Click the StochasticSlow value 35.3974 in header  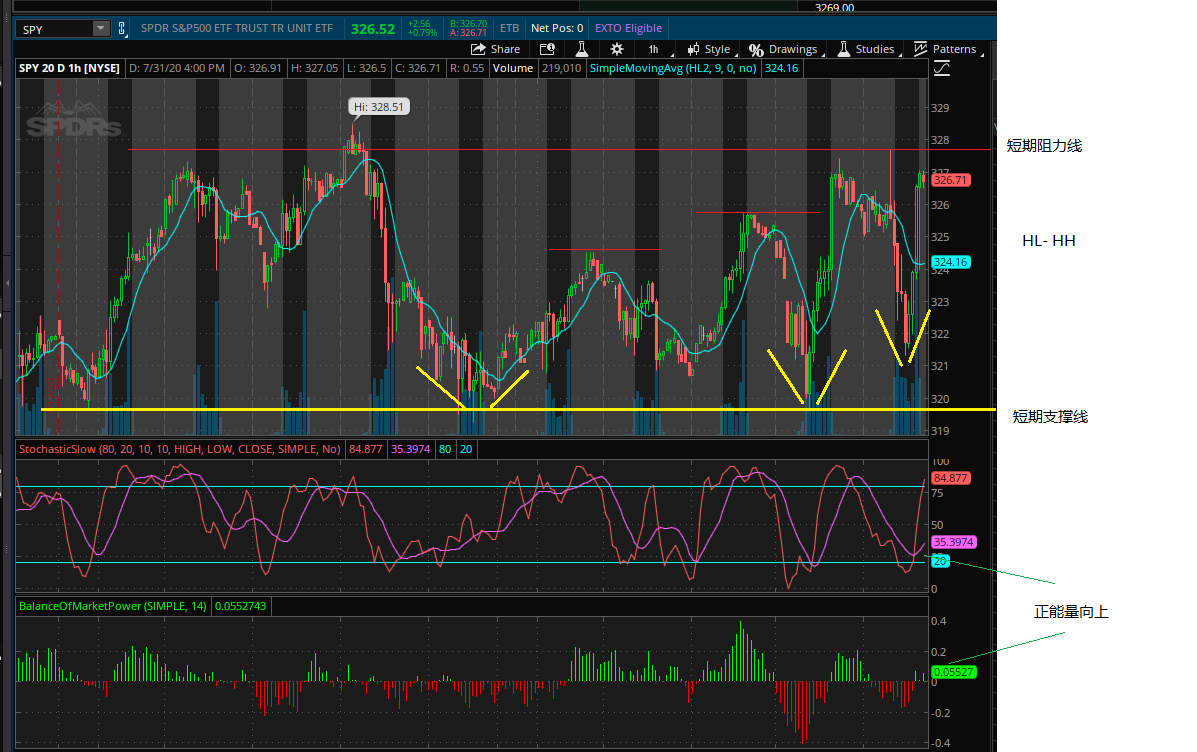411,449
